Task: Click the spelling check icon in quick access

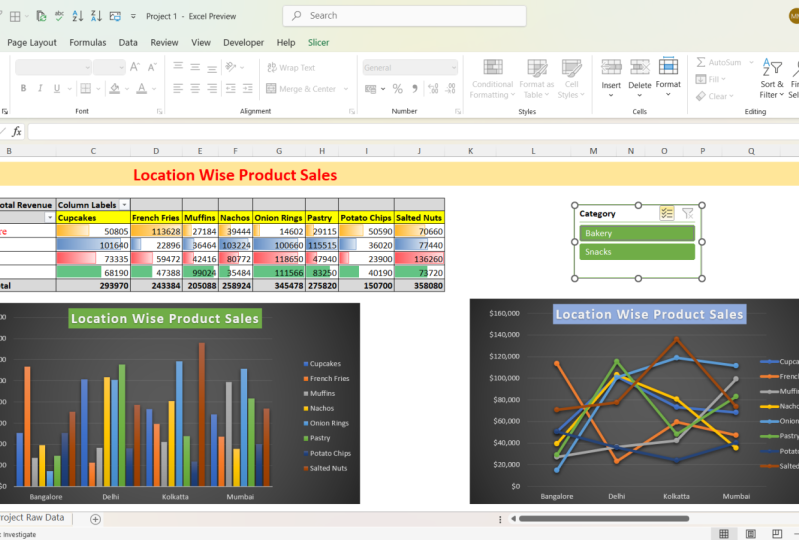Action: point(60,16)
